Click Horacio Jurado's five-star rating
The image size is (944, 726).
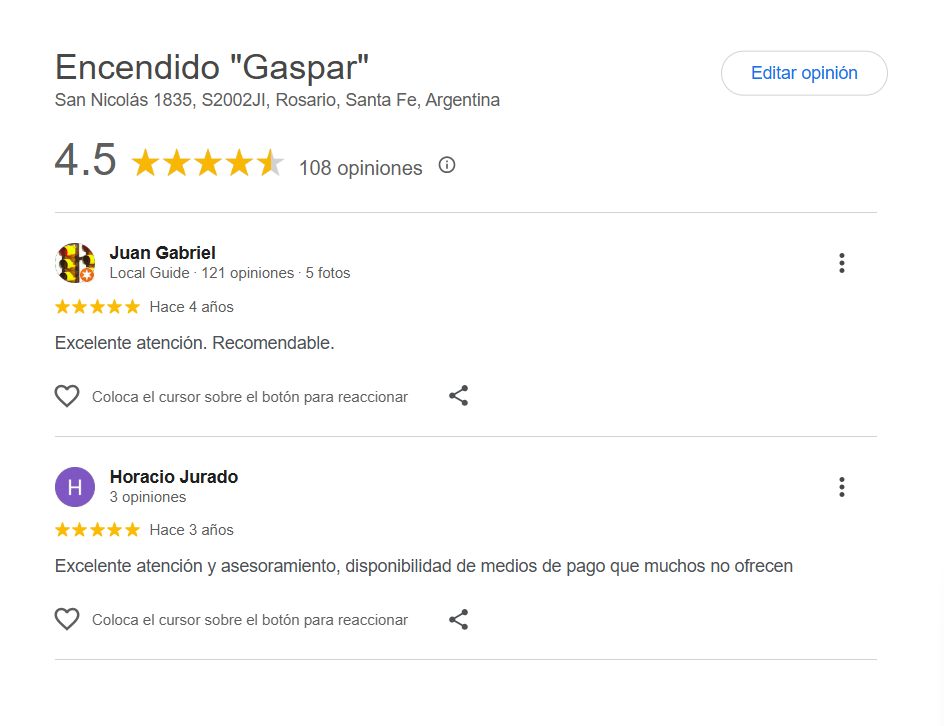click(97, 530)
